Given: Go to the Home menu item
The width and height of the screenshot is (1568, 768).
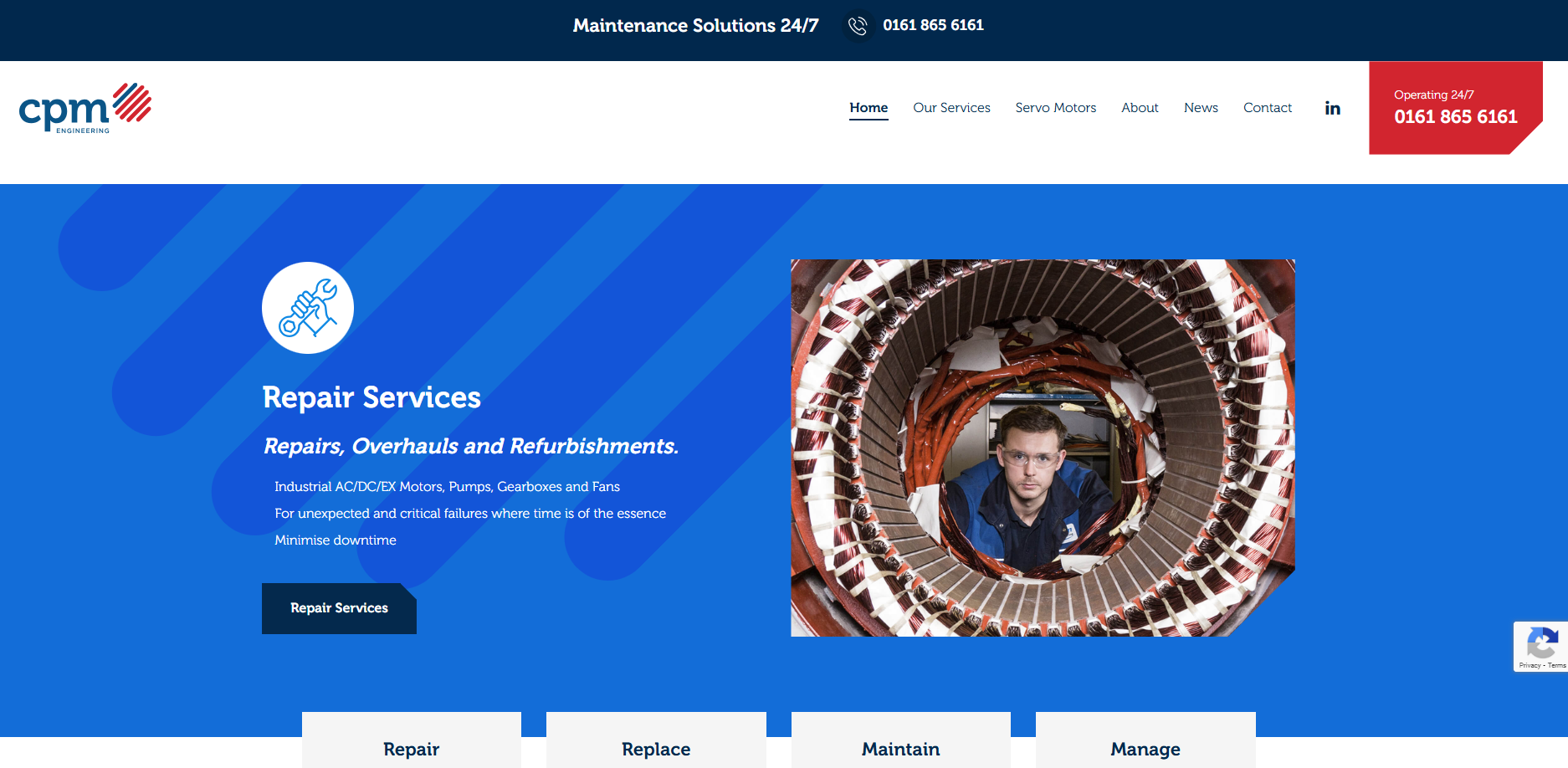Looking at the screenshot, I should [869, 108].
